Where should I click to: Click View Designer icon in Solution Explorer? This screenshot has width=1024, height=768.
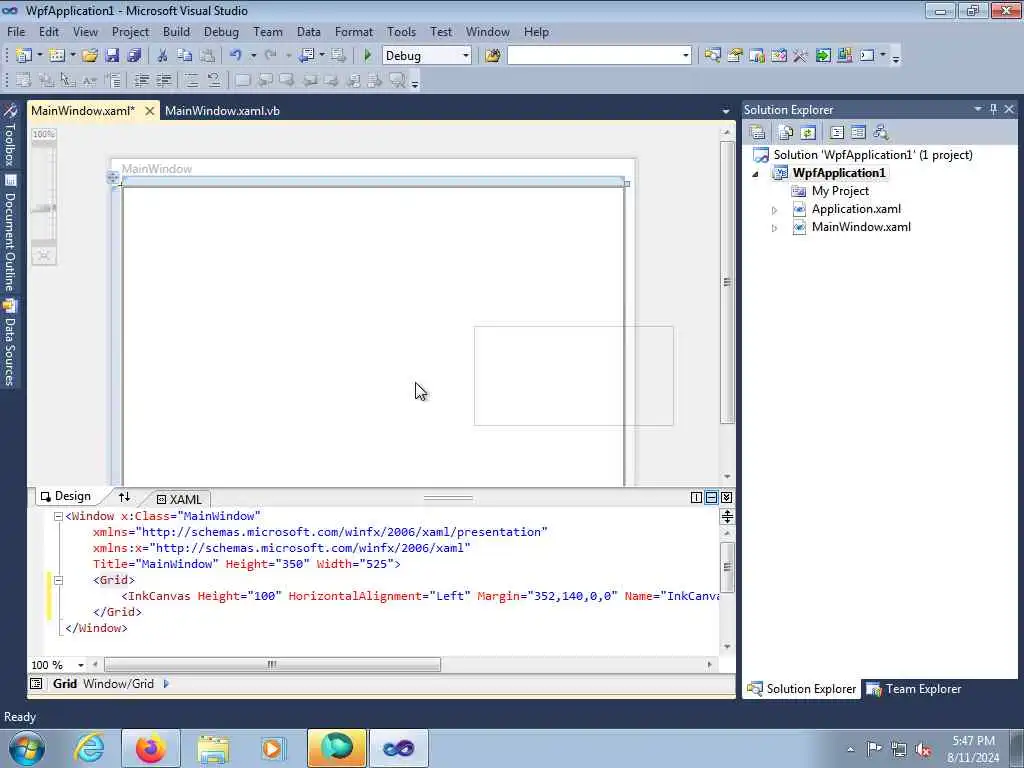point(858,133)
